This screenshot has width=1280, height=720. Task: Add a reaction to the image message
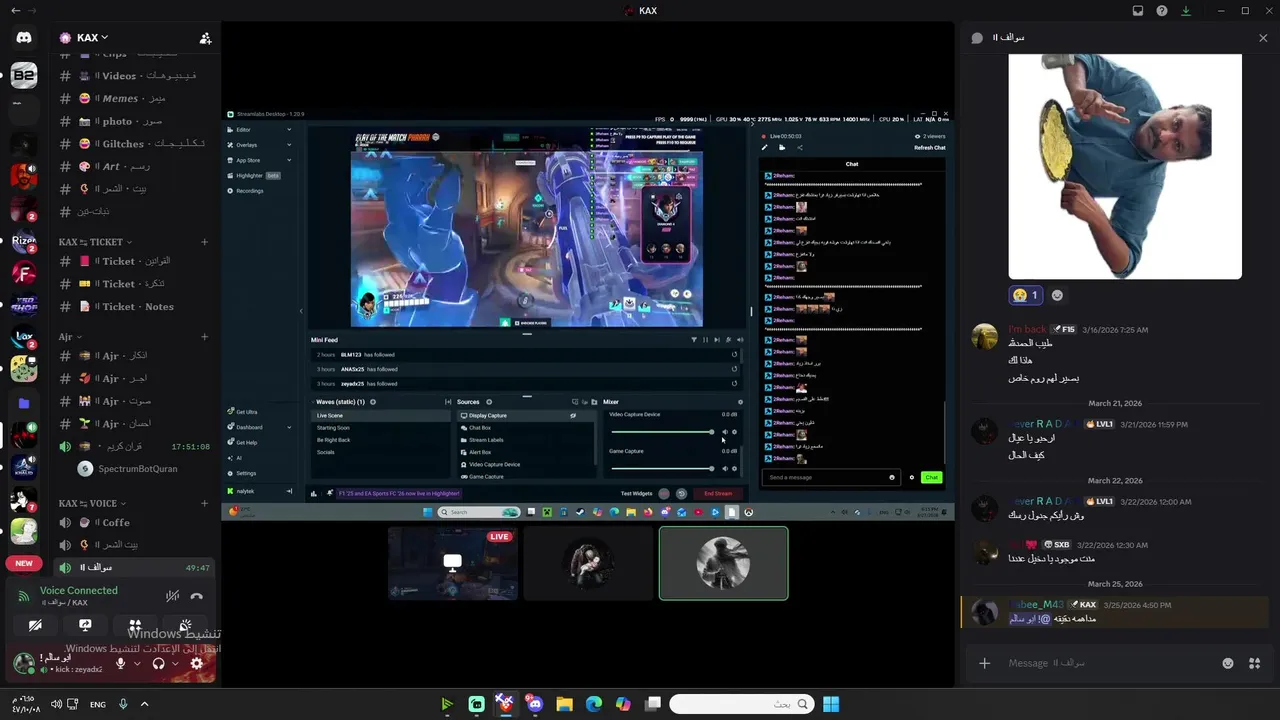tap(1057, 295)
